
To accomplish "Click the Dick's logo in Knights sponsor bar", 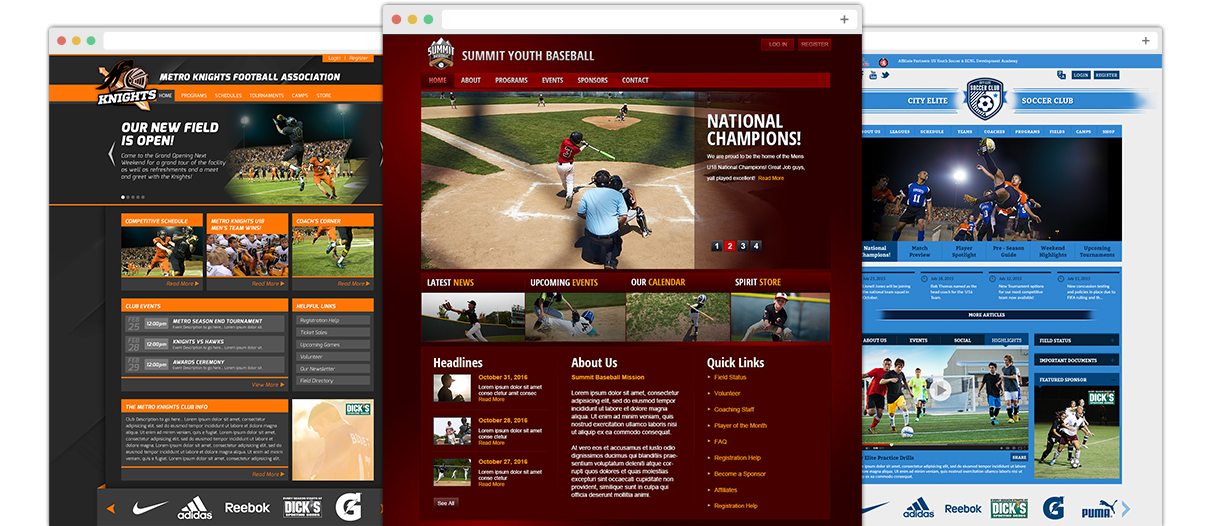I will [x=302, y=508].
